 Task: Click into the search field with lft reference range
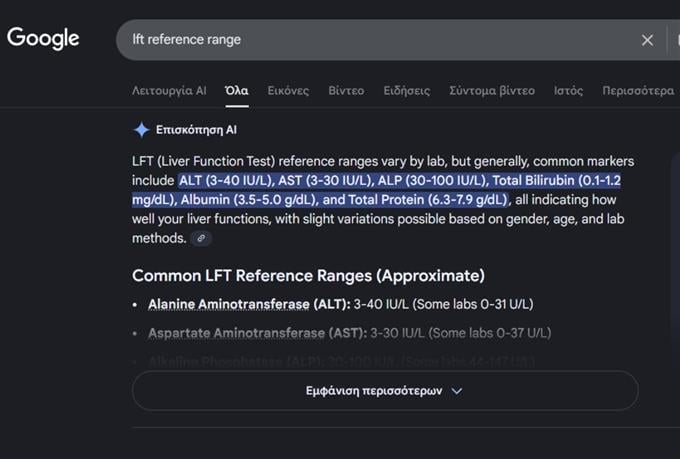380,40
